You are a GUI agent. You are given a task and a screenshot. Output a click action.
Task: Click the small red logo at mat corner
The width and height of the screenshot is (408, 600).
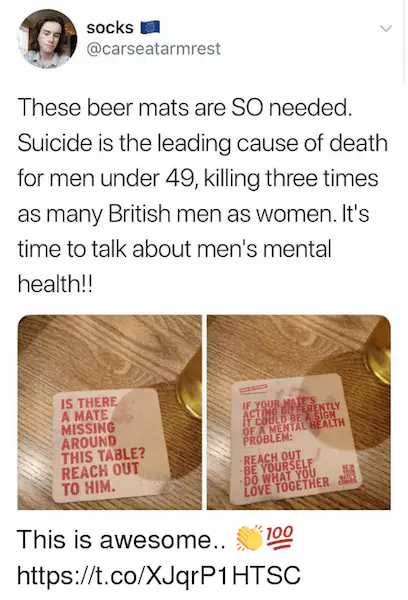[x=348, y=475]
